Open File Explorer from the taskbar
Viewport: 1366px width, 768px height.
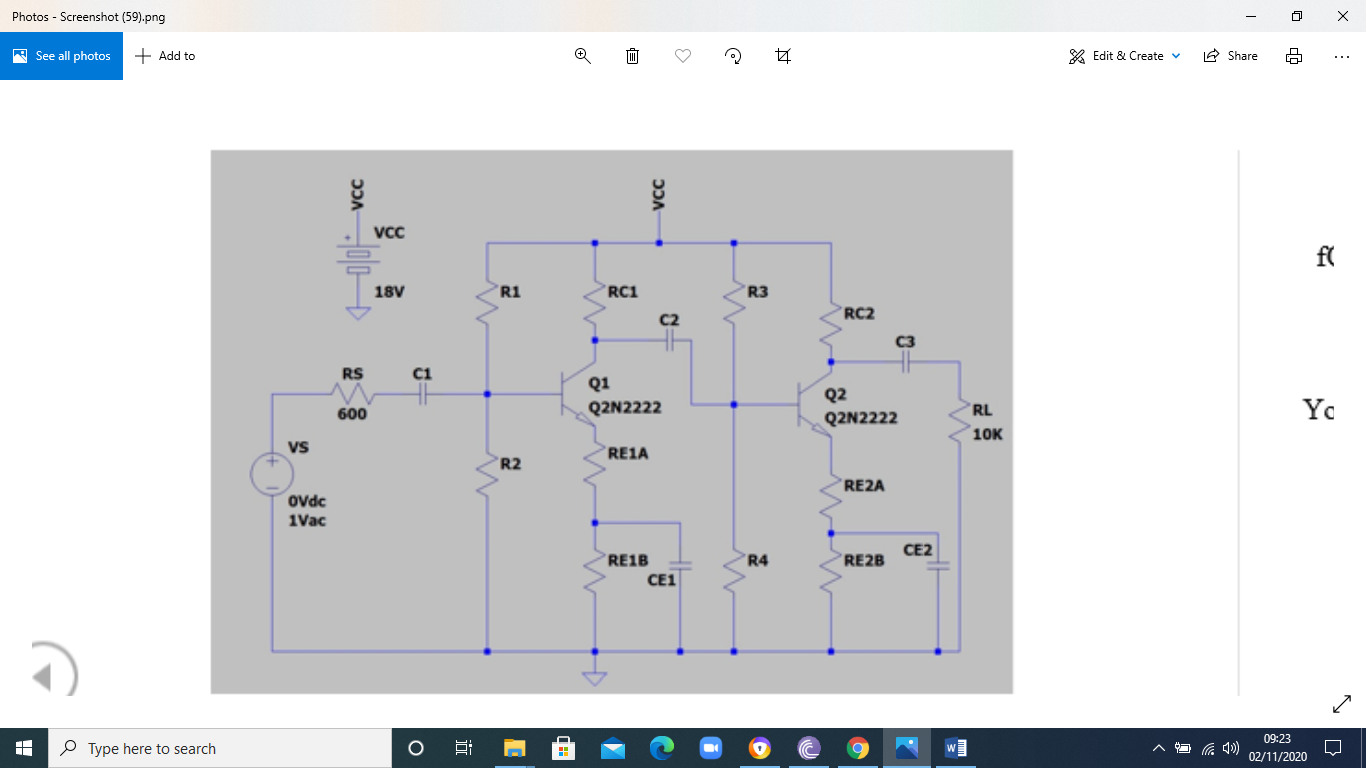[x=514, y=748]
